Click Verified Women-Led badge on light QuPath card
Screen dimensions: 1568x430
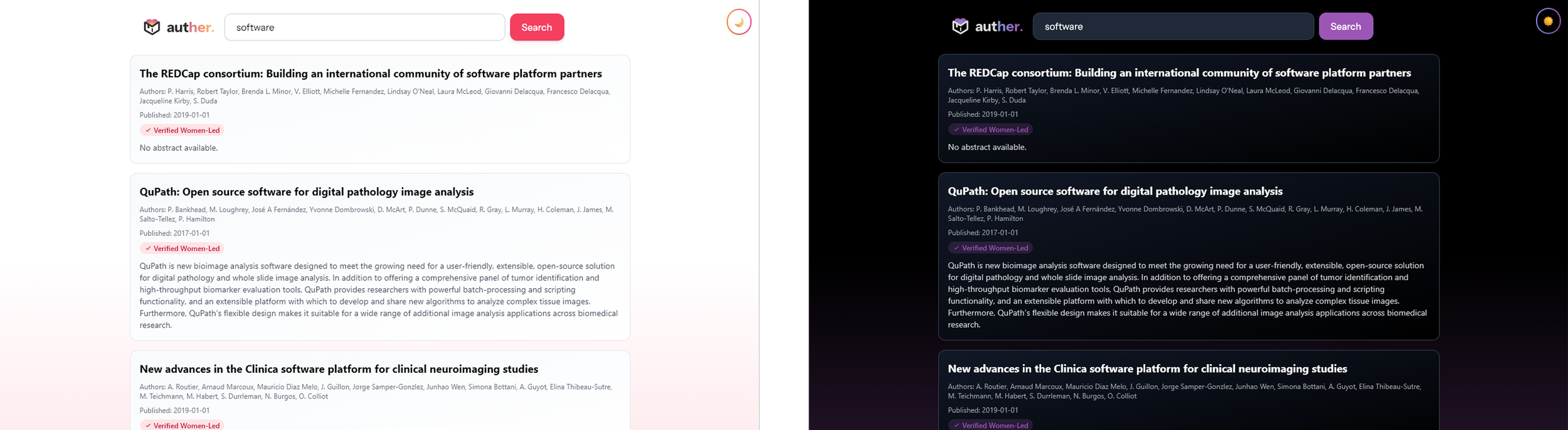(182, 249)
